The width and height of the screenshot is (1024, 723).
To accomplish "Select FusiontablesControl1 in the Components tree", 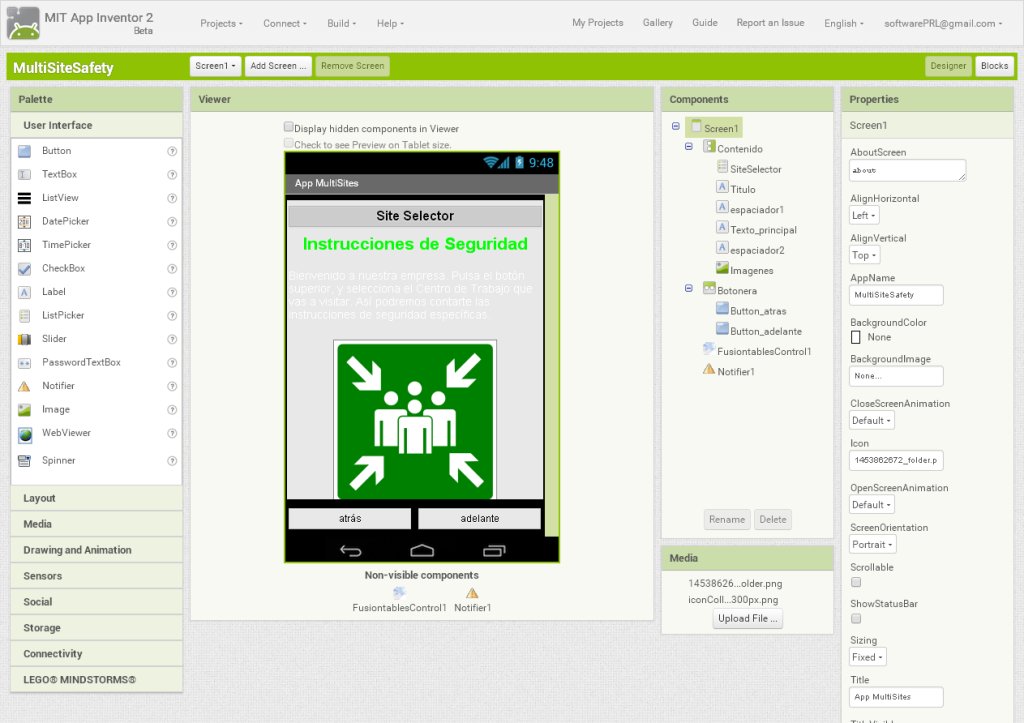I will [764, 351].
